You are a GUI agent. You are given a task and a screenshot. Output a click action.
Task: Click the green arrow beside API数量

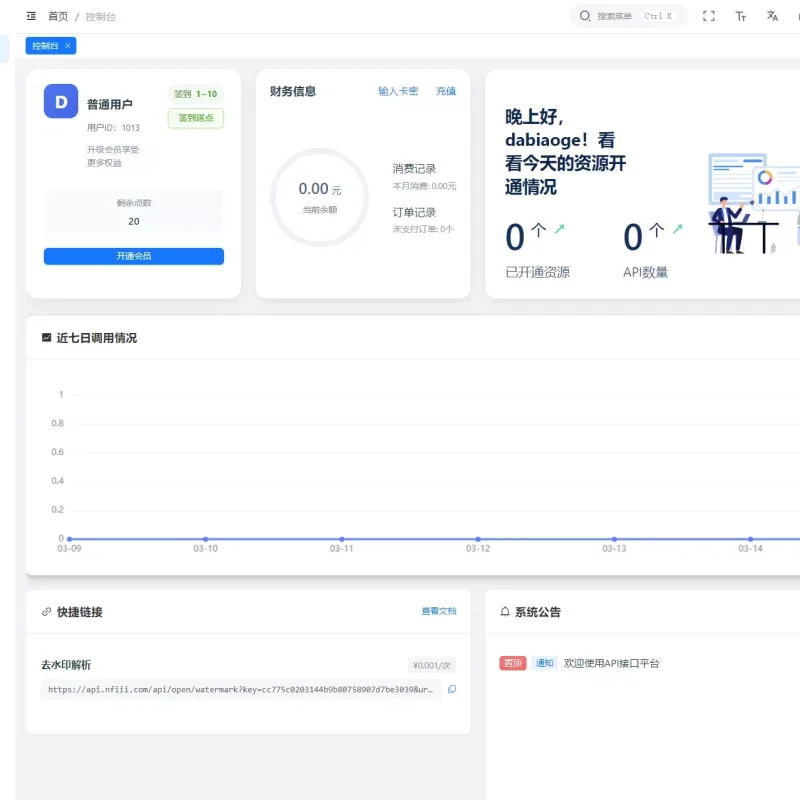(678, 229)
